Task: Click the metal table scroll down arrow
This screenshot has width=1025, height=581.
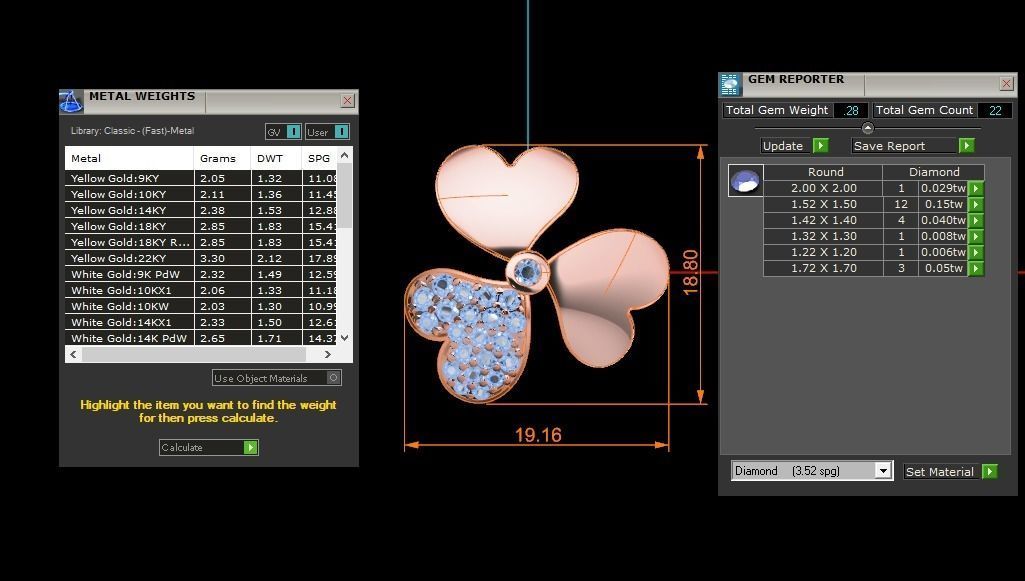Action: (344, 338)
